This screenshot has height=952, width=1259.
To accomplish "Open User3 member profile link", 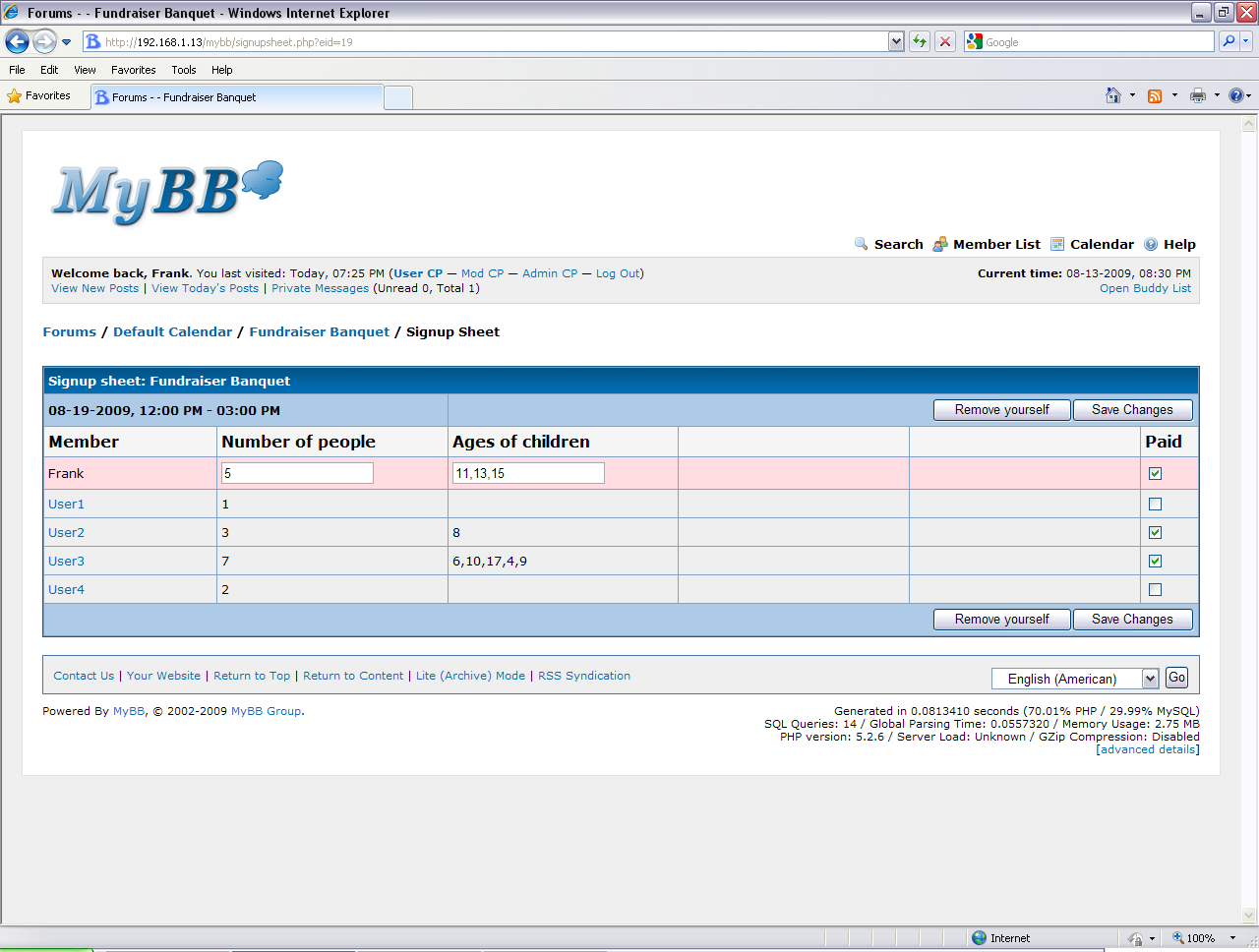I will coord(67,562).
